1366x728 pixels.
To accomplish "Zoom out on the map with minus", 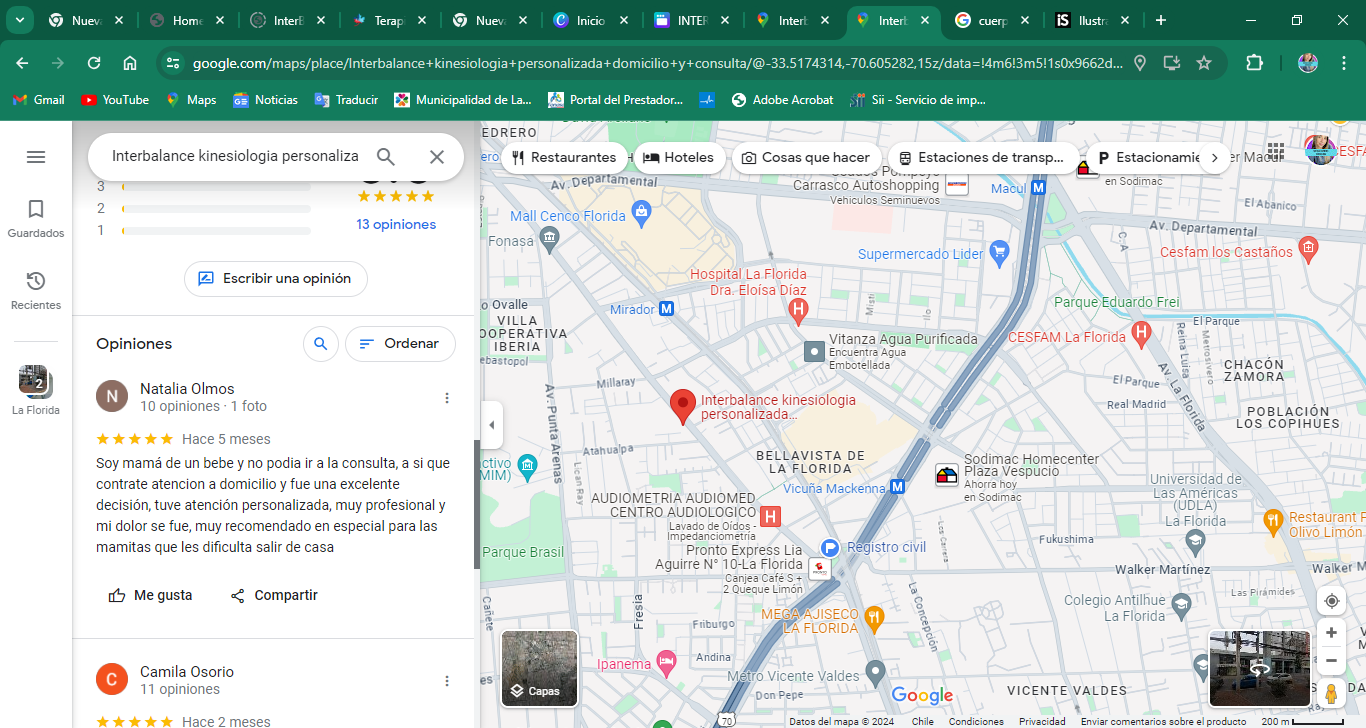I will click(1331, 661).
